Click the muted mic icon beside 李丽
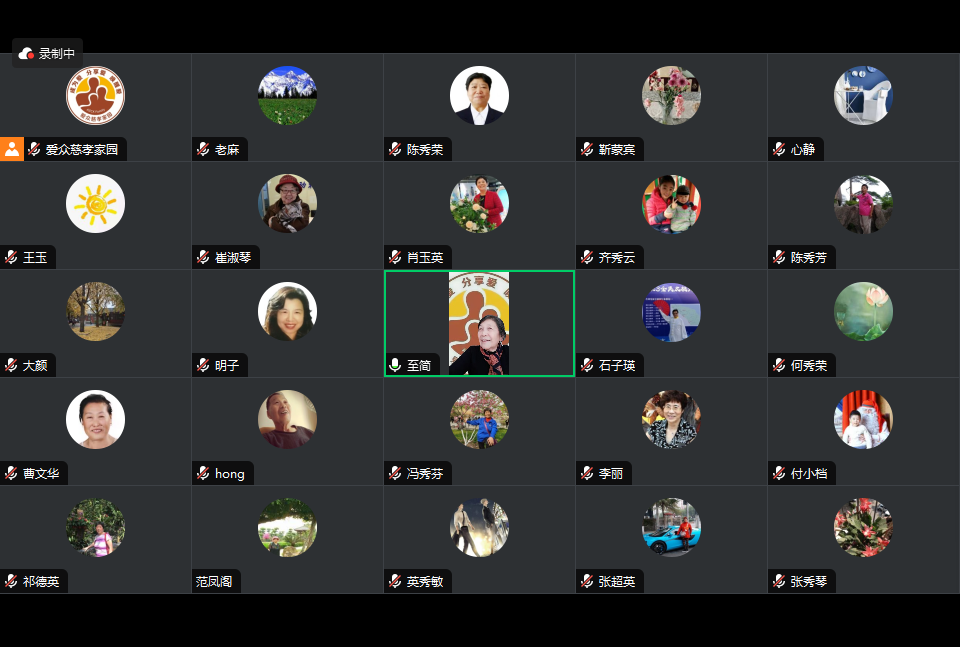The image size is (960, 647). click(587, 473)
